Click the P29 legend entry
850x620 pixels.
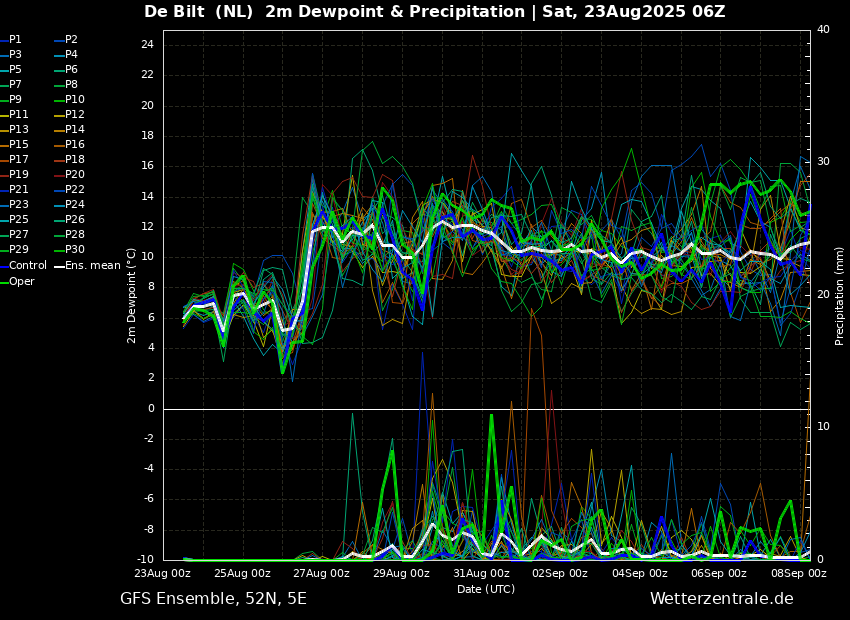14,249
